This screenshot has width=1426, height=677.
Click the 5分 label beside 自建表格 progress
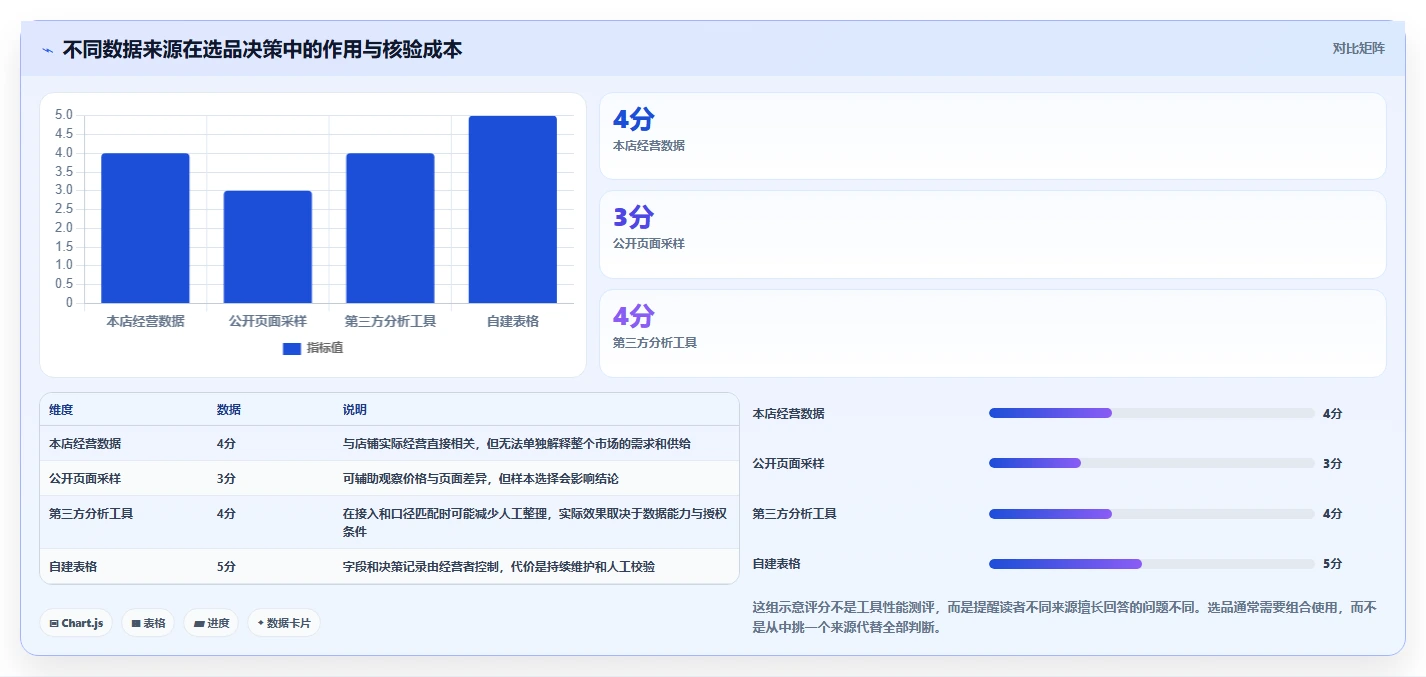(1332, 564)
